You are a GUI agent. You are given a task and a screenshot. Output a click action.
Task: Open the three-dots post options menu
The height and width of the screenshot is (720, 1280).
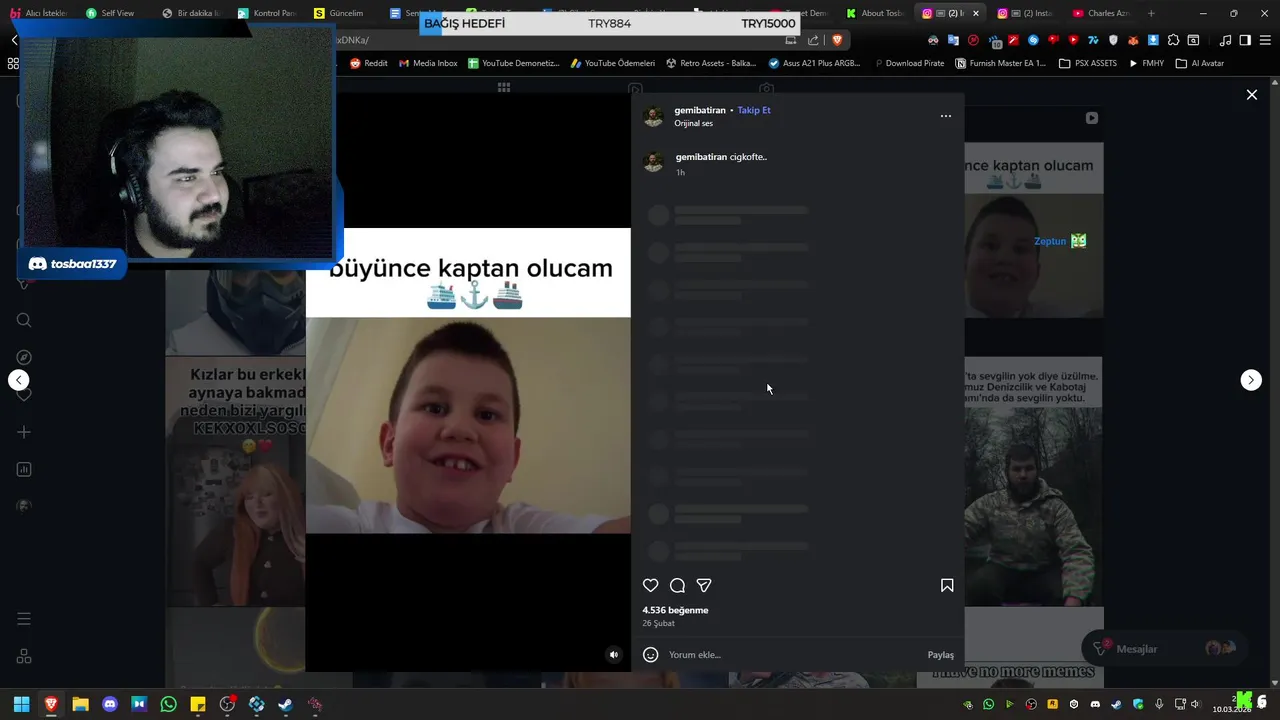(946, 116)
